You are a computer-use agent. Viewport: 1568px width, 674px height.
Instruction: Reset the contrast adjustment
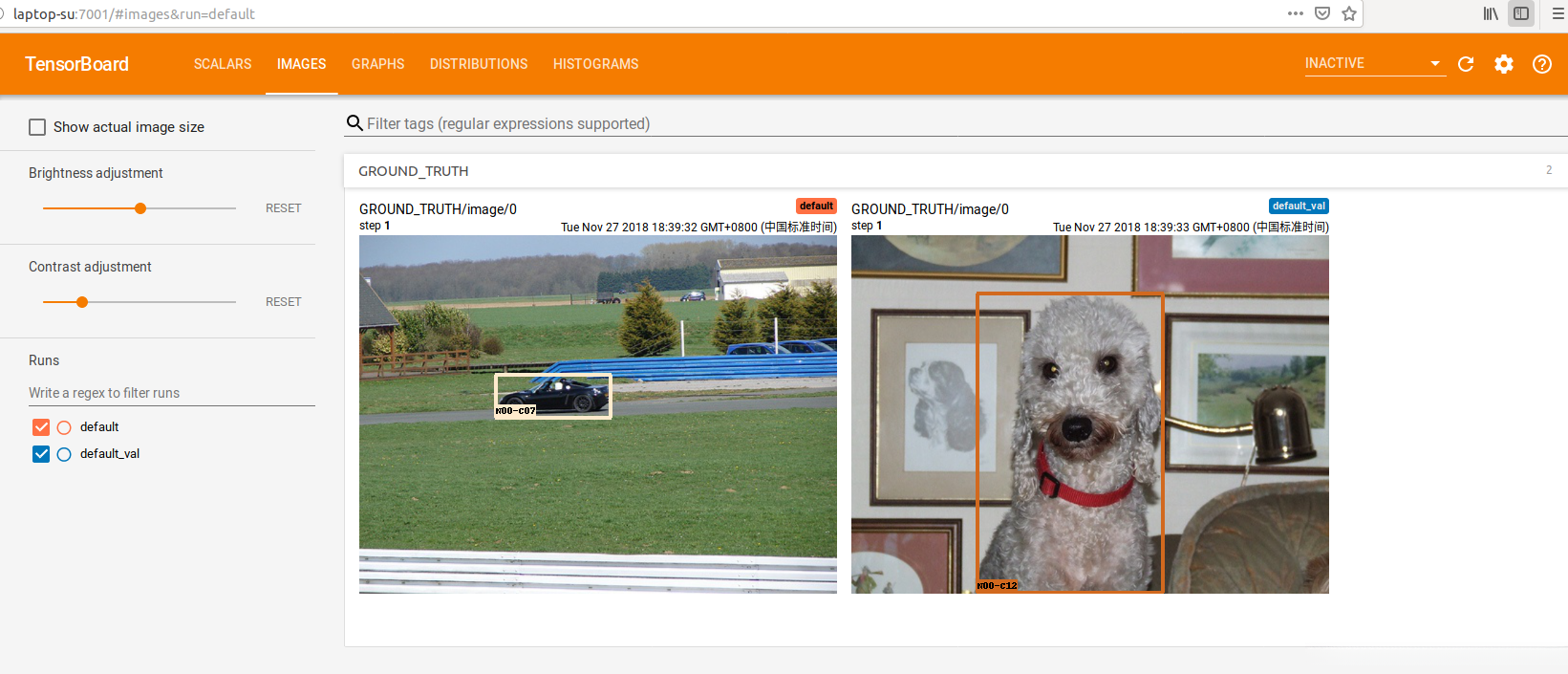283,302
